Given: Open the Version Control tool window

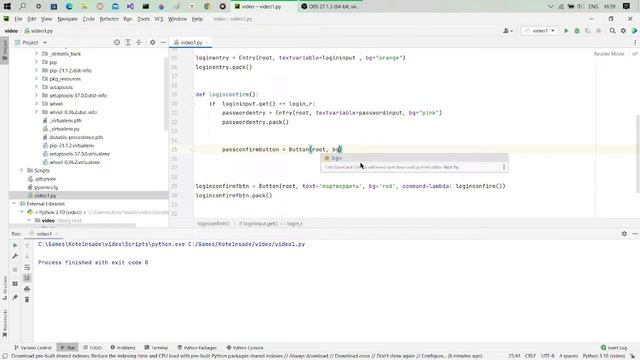Looking at the screenshot, I should pyautogui.click(x=33, y=348).
